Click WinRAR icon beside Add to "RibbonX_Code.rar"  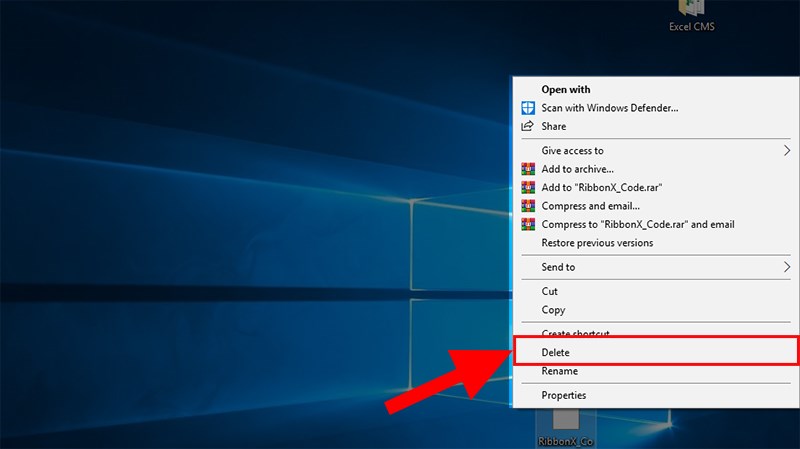pos(528,187)
